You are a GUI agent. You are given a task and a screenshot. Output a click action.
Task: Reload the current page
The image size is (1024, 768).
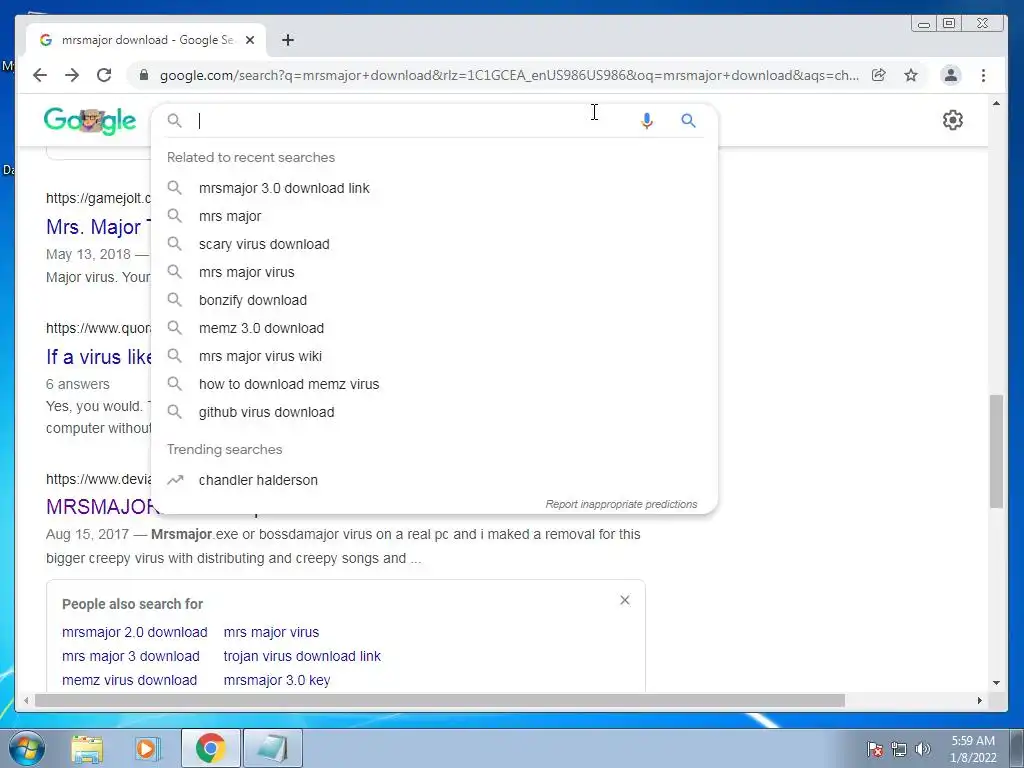click(x=104, y=75)
